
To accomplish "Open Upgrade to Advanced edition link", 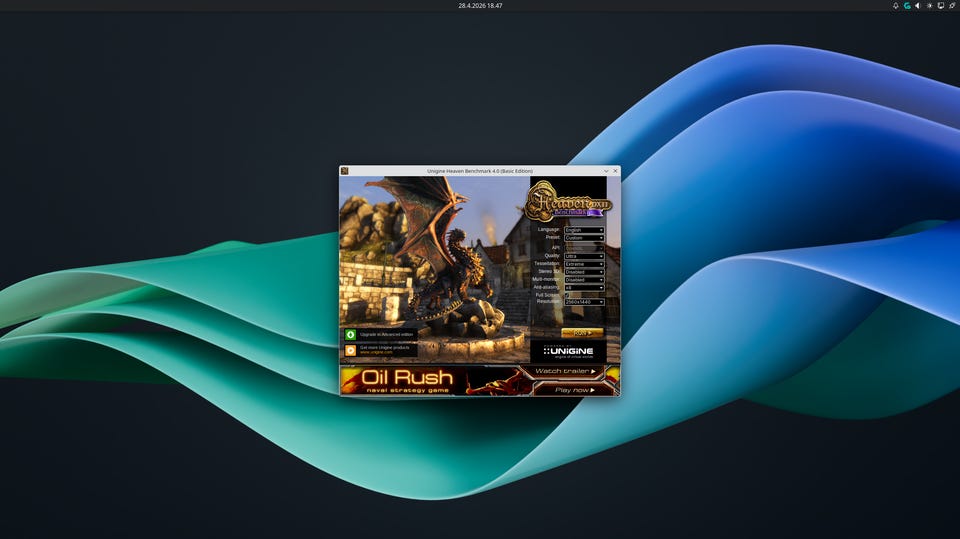I will (386, 334).
